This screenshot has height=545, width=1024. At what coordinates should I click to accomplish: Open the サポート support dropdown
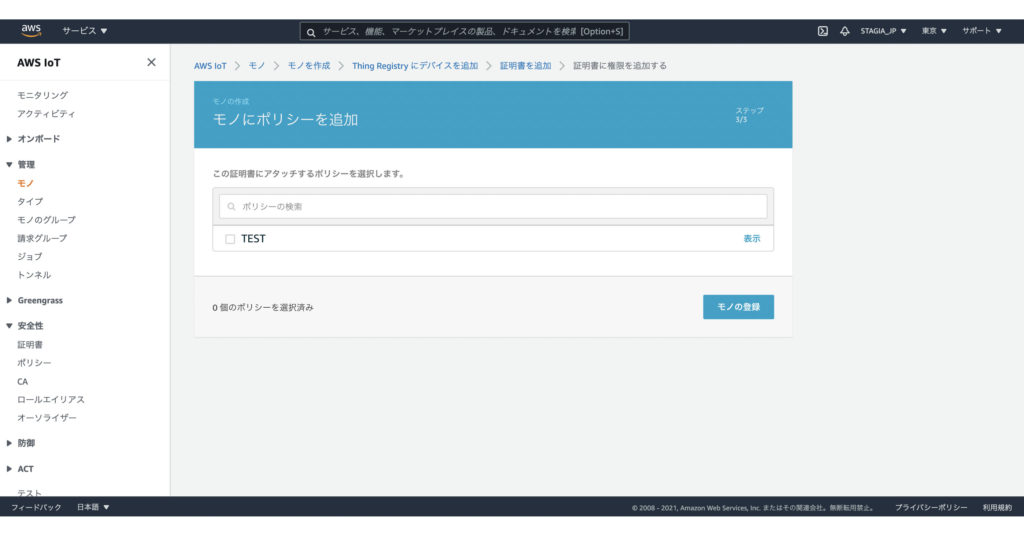pyautogui.click(x=981, y=31)
